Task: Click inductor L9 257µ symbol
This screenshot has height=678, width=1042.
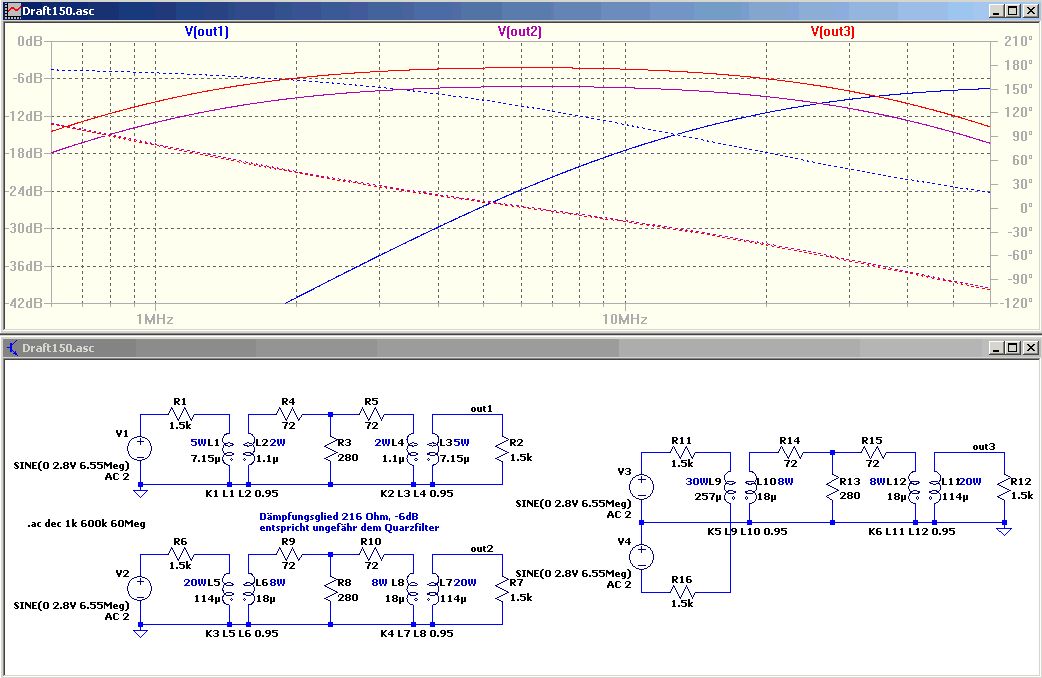Action: [730, 488]
